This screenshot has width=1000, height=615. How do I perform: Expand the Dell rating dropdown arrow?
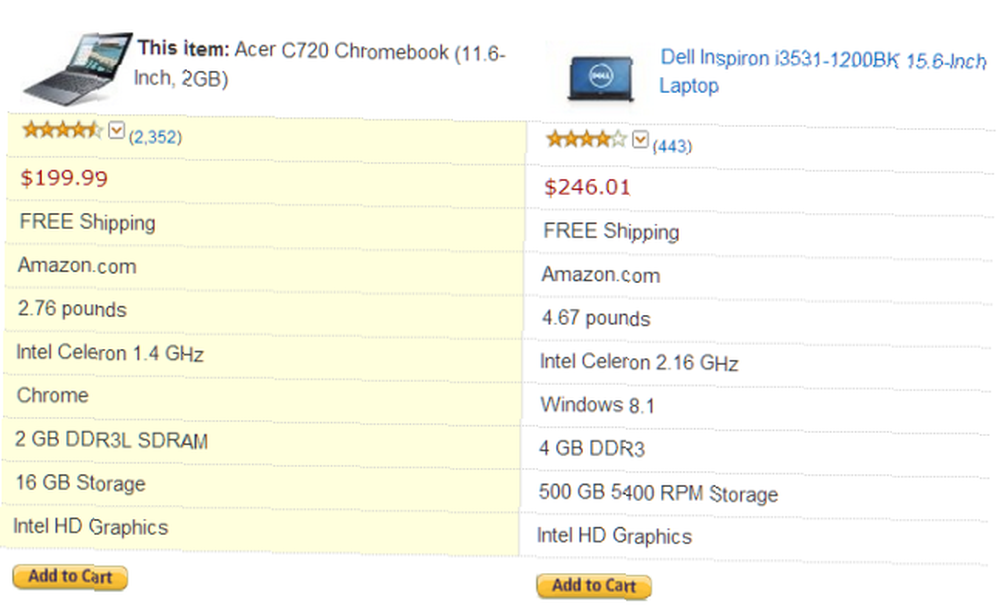click(x=640, y=139)
